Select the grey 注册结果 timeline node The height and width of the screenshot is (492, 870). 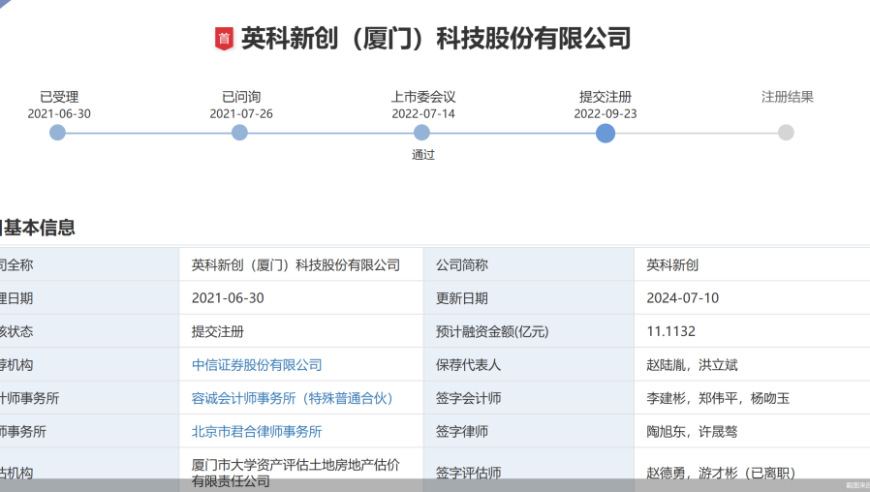pyautogui.click(x=786, y=133)
